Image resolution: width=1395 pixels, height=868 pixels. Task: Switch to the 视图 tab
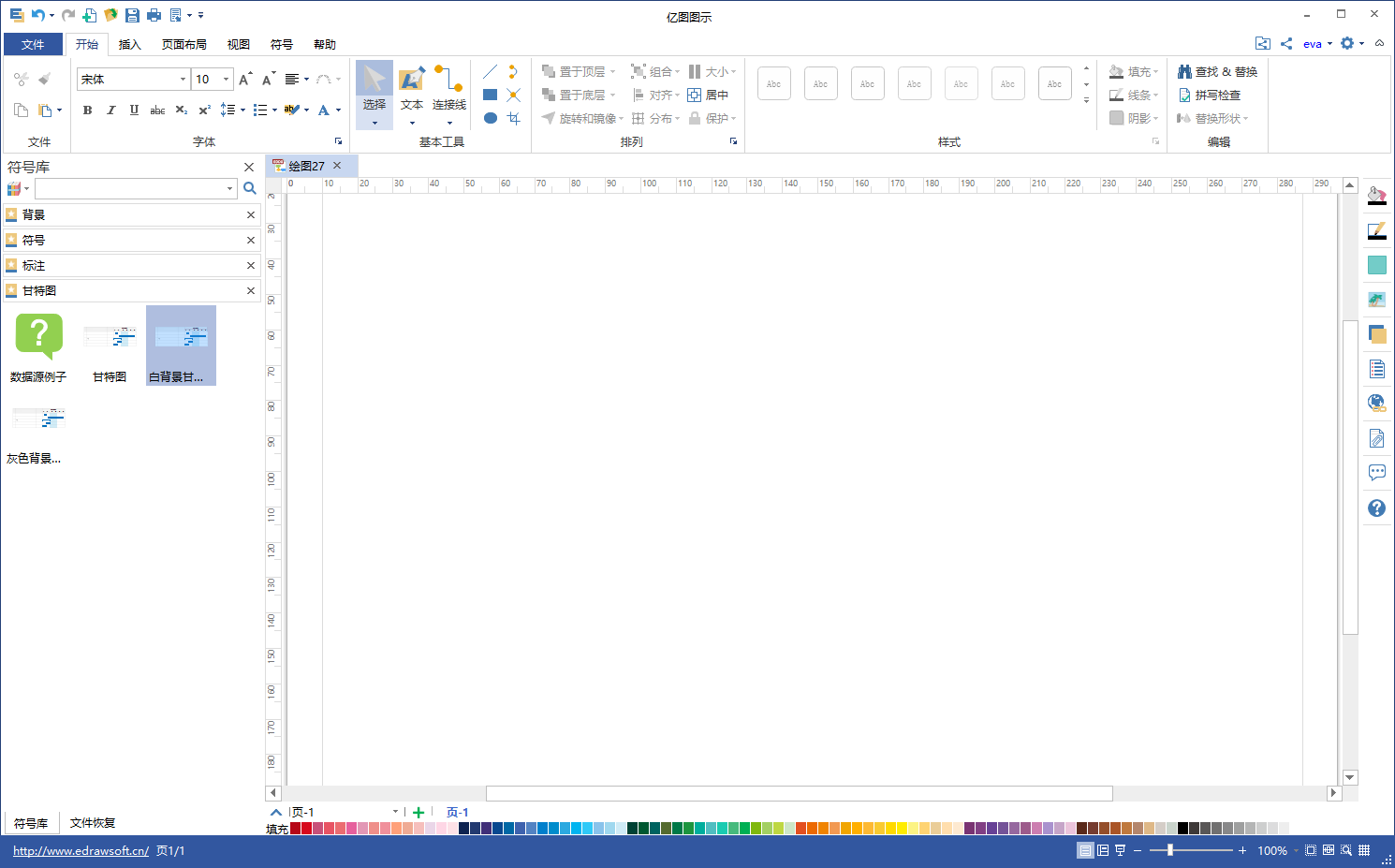point(239,44)
